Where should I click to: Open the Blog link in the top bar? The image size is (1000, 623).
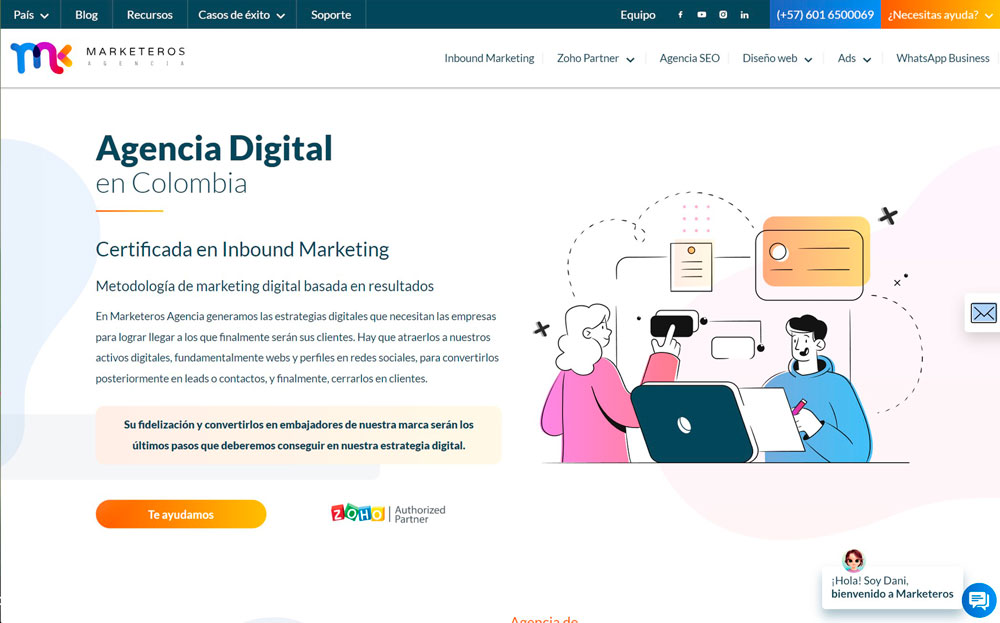tap(86, 15)
